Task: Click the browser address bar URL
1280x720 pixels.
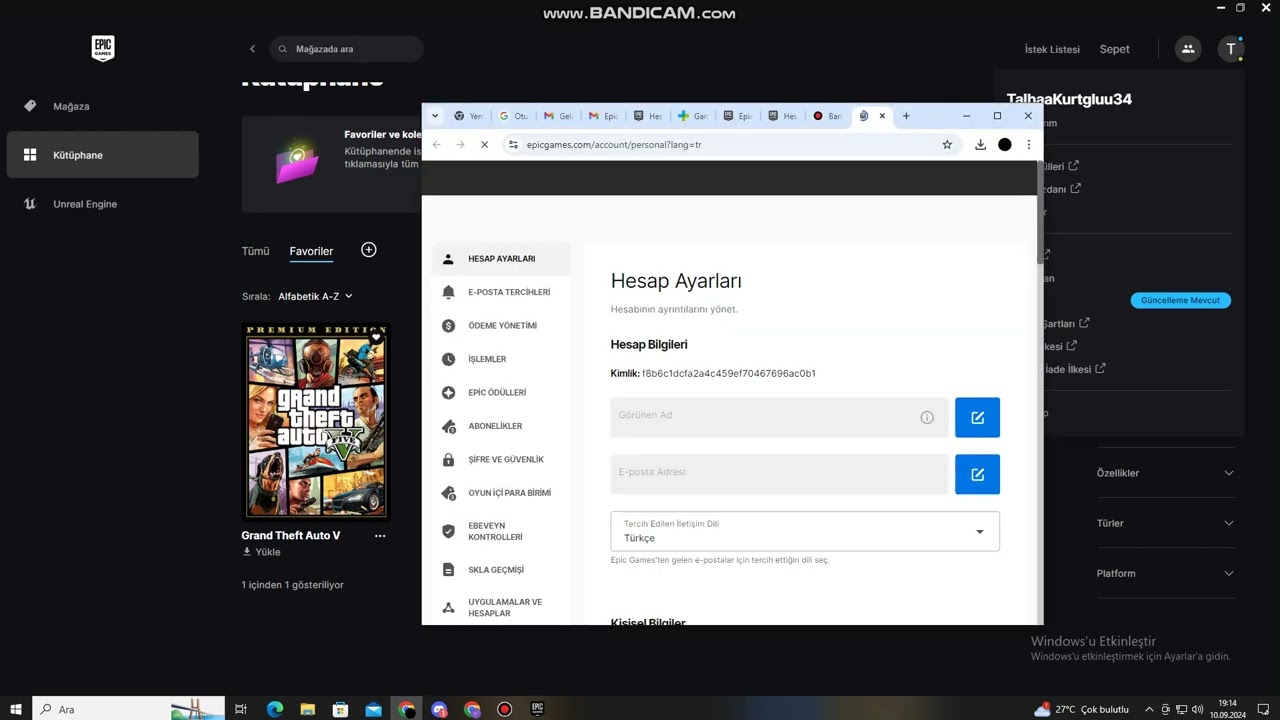Action: tap(614, 145)
